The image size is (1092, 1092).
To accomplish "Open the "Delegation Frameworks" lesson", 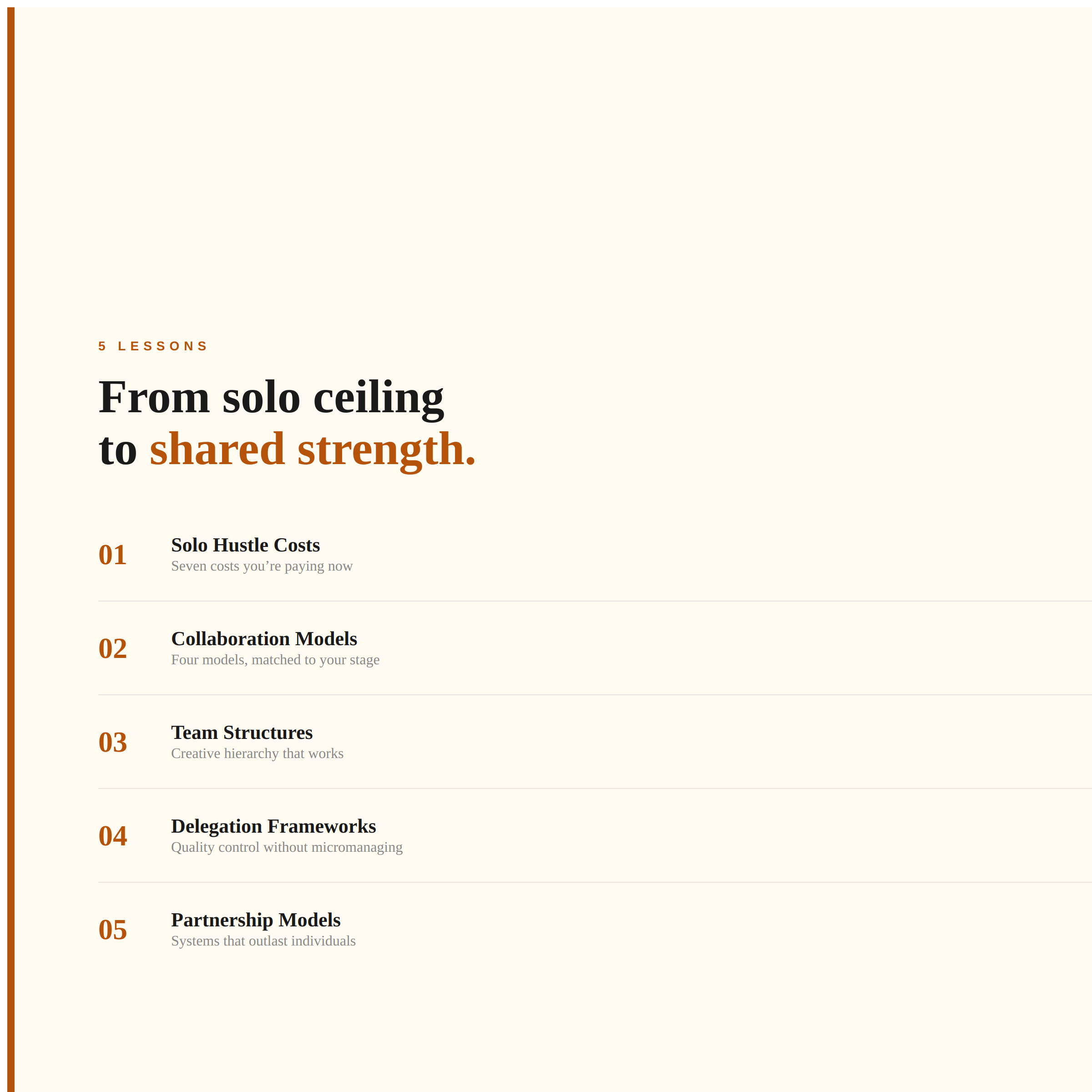I will pos(273,826).
